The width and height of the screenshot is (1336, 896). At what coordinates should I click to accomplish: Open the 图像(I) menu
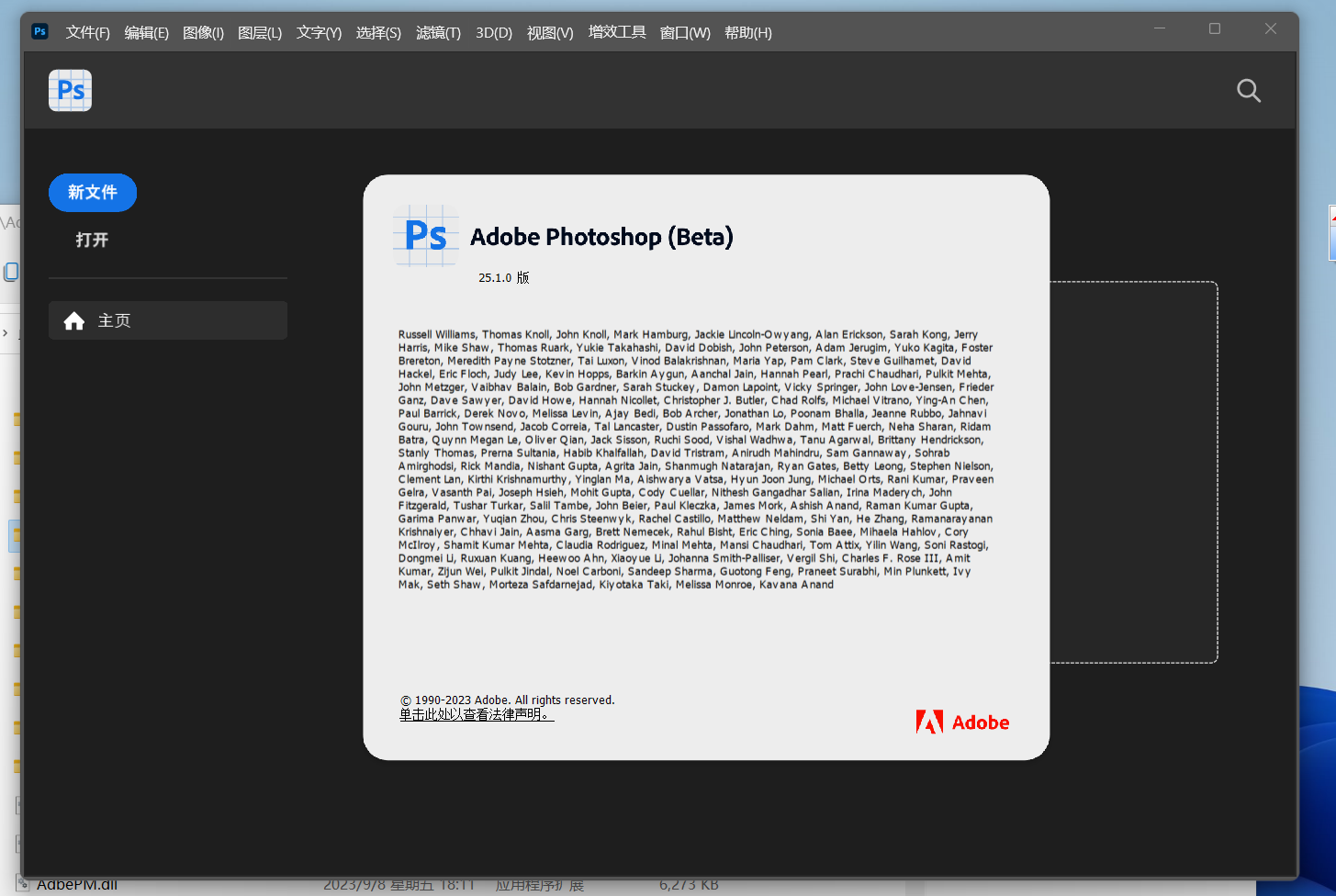[x=203, y=32]
